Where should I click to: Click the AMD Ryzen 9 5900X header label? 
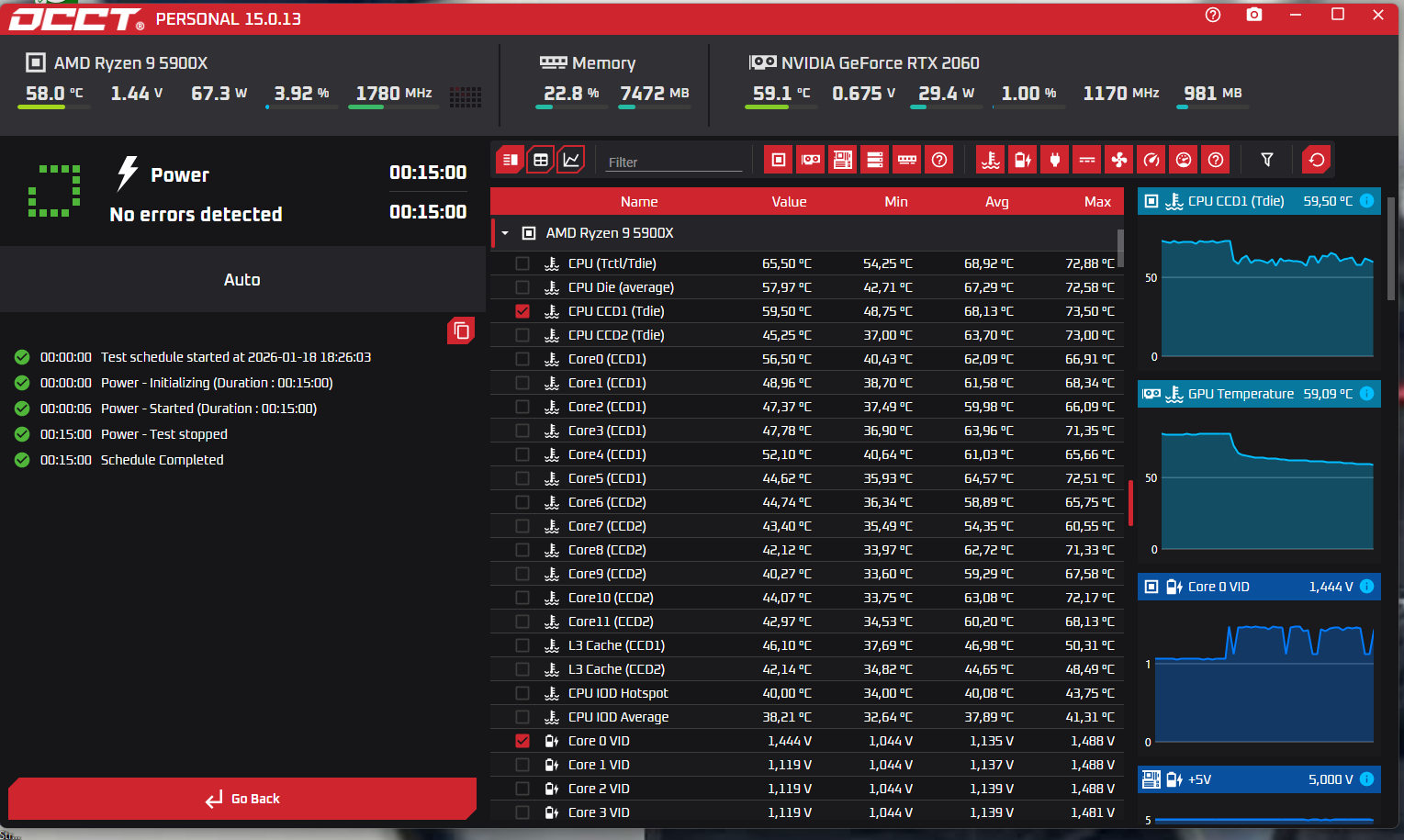coord(130,62)
